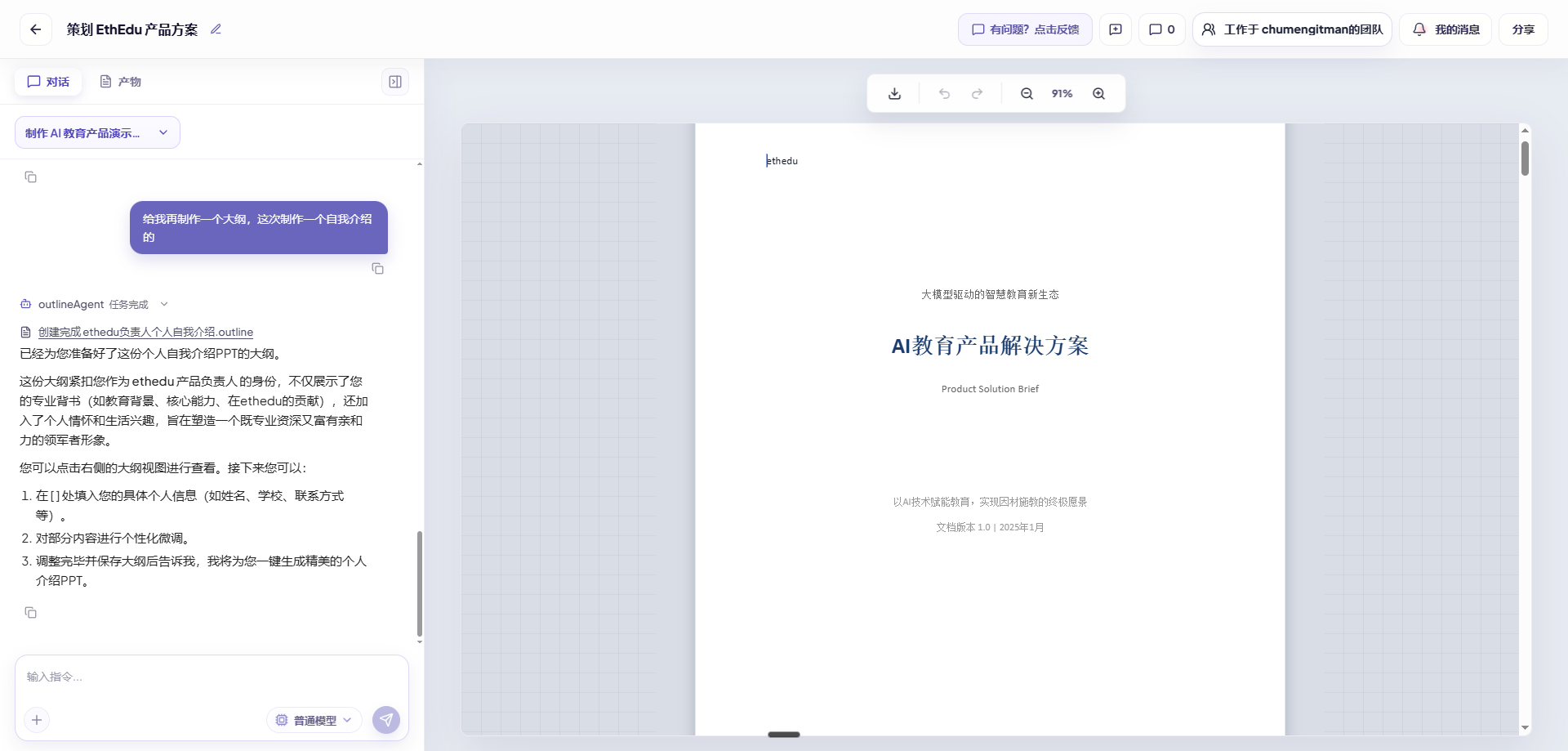Viewport: 1568px width, 751px height.
Task: Click the 大模型驱动的智慧教育新生态 line
Action: 990,294
